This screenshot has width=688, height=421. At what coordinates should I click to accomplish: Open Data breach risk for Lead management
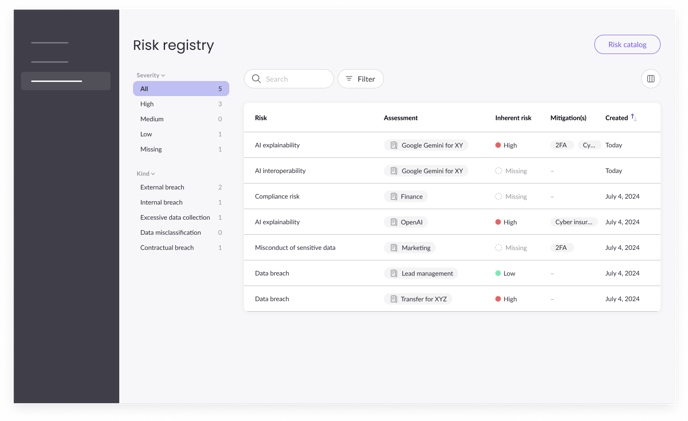click(452, 273)
